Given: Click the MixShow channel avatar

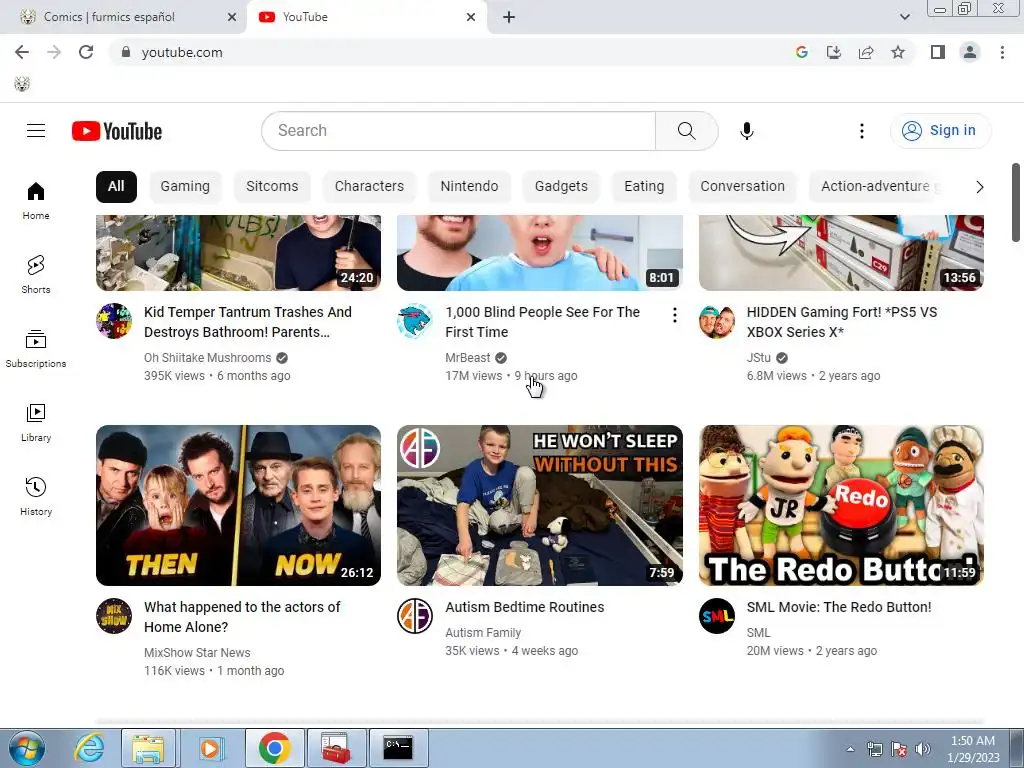Looking at the screenshot, I should (x=114, y=616).
